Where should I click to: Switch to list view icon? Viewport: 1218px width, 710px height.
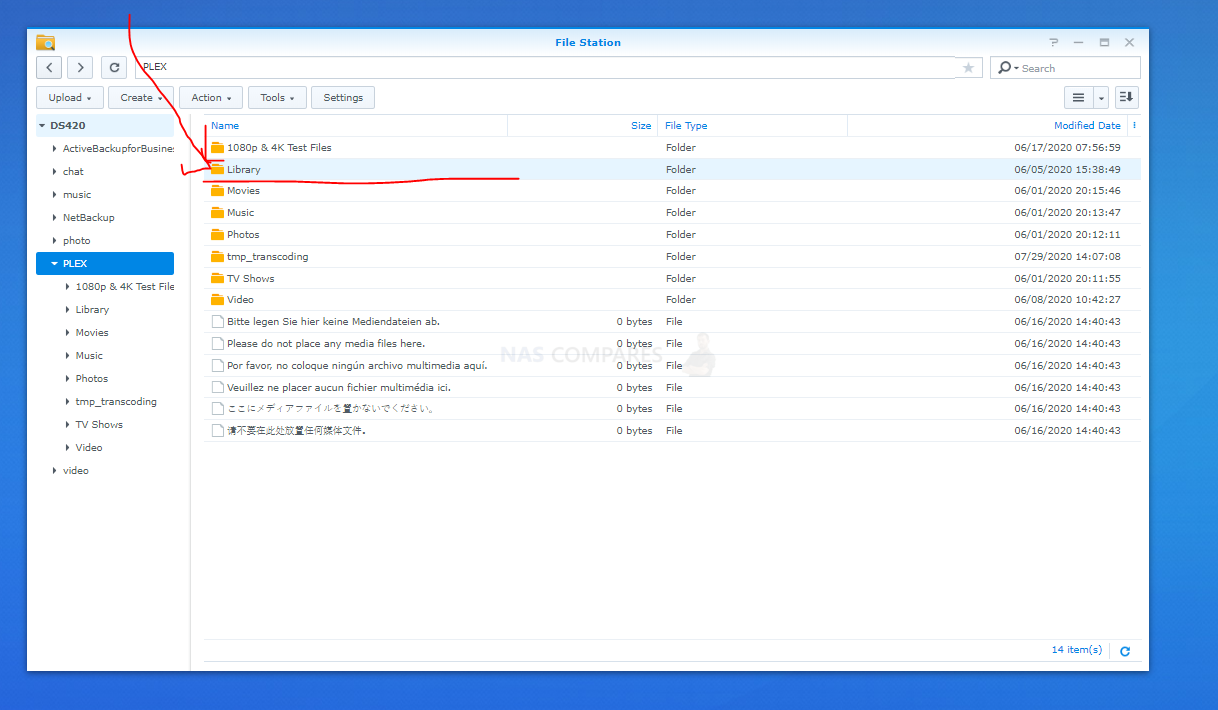(x=1078, y=97)
